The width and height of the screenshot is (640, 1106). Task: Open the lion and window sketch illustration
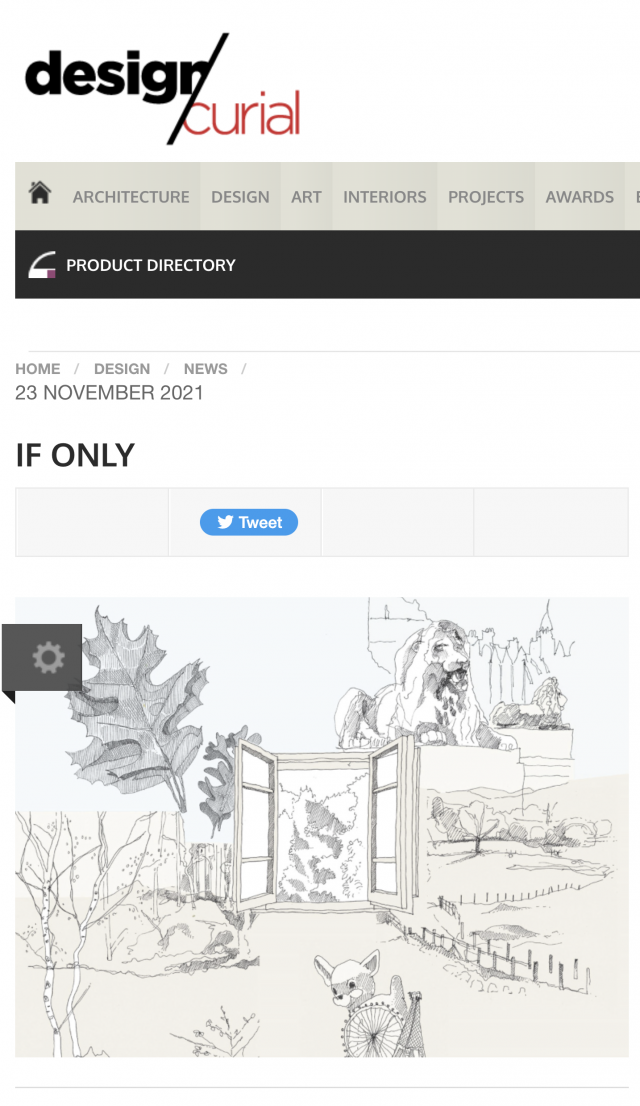coord(322,827)
